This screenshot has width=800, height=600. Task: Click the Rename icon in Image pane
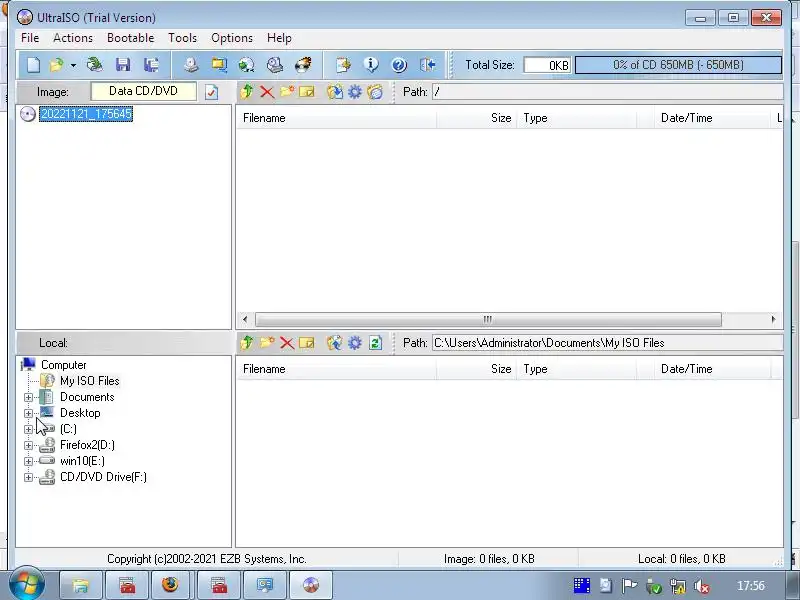click(x=307, y=92)
